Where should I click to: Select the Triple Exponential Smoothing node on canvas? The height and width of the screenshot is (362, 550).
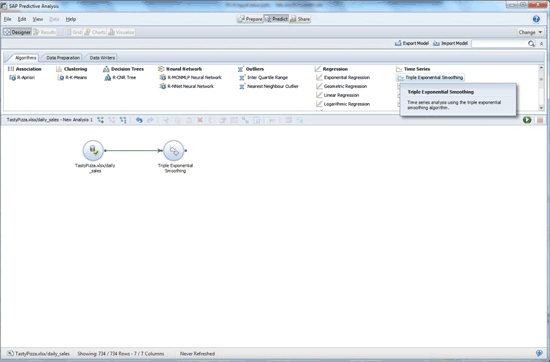[174, 150]
